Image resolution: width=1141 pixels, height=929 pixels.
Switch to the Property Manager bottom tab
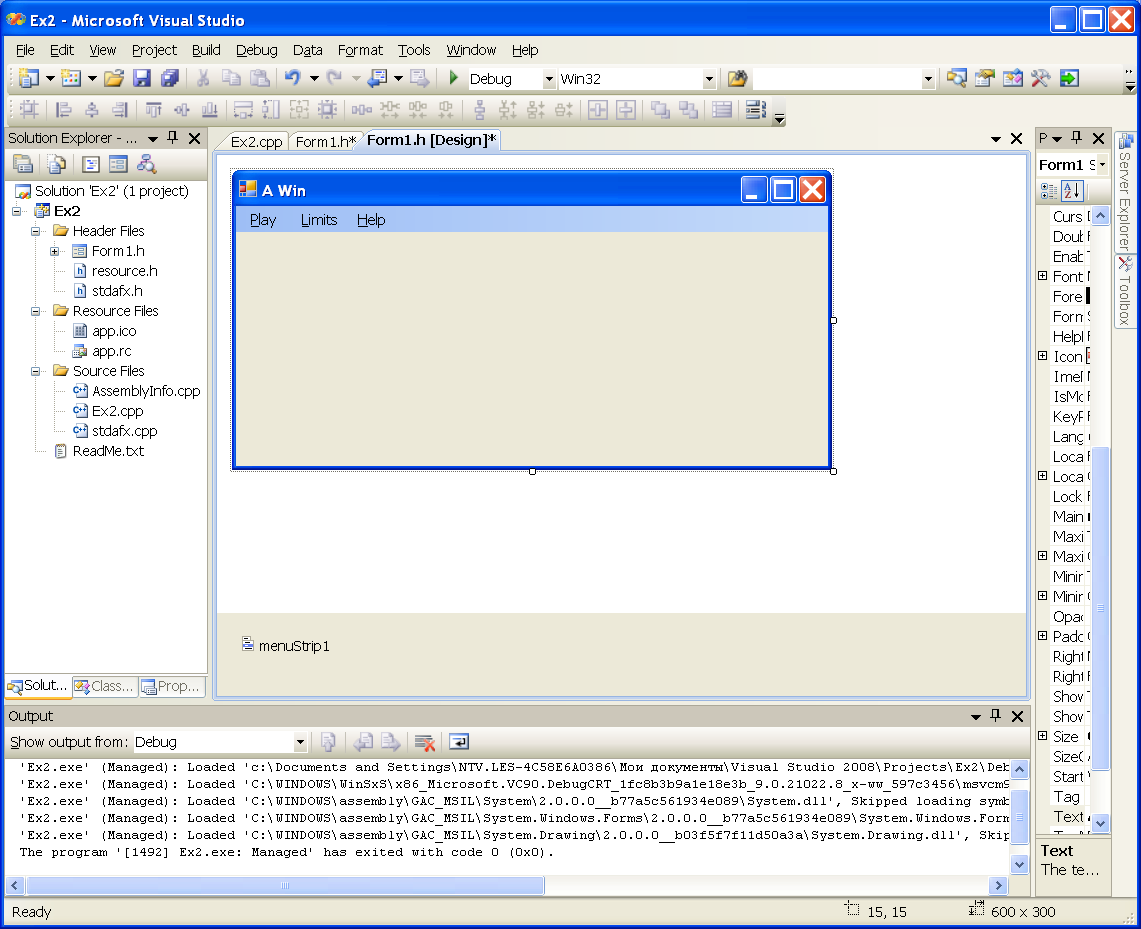(172, 686)
